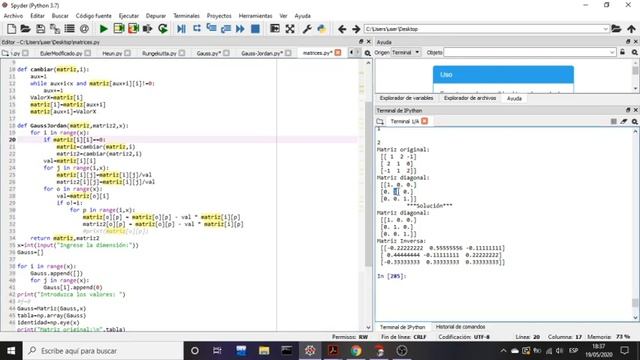Viewport: 640px width, 360px height.
Task: Step return debug icon
Action: (226, 29)
